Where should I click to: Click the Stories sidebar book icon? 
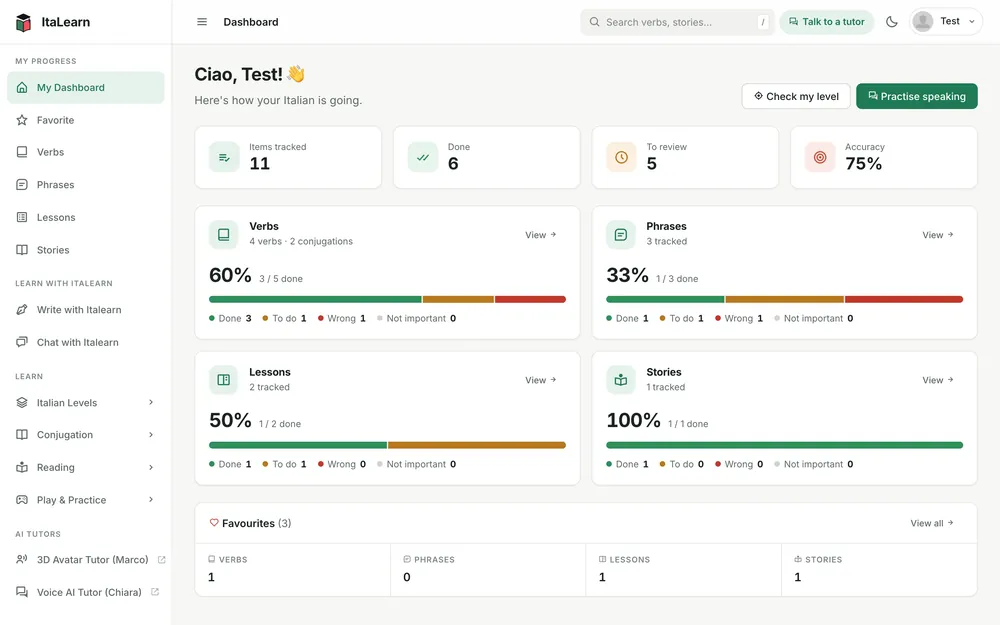pos(22,250)
